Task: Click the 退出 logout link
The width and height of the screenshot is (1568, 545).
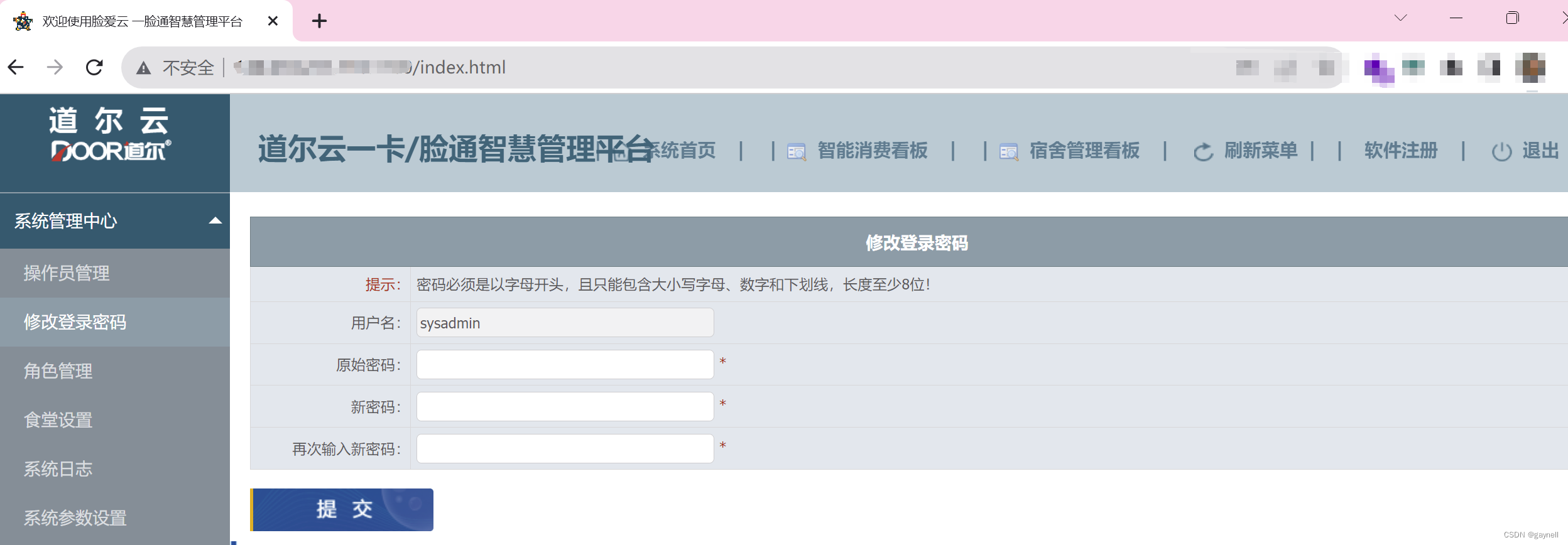Action: tap(1540, 151)
